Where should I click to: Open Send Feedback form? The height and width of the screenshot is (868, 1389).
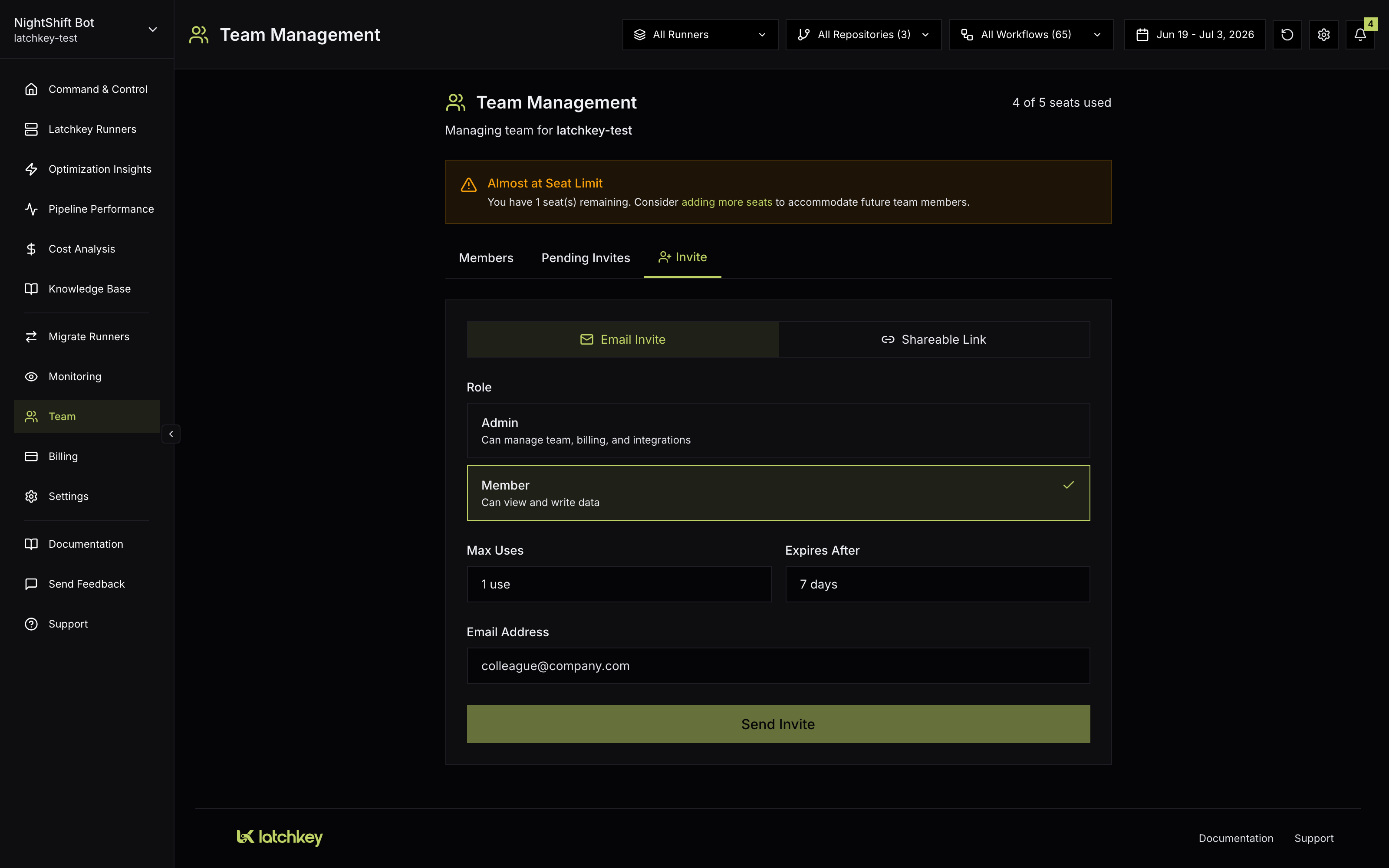pyautogui.click(x=87, y=584)
